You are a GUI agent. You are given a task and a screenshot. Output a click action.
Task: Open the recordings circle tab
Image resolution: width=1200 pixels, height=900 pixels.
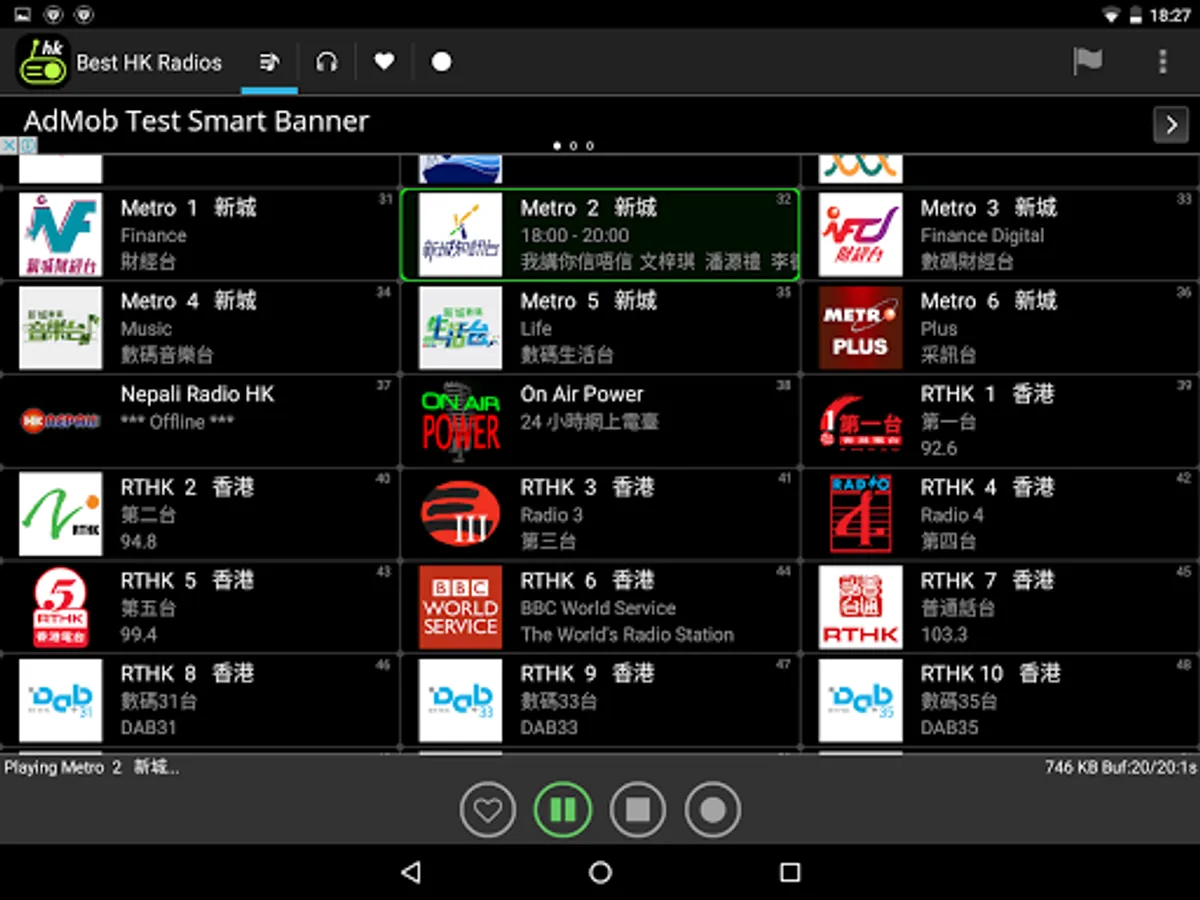(x=441, y=62)
